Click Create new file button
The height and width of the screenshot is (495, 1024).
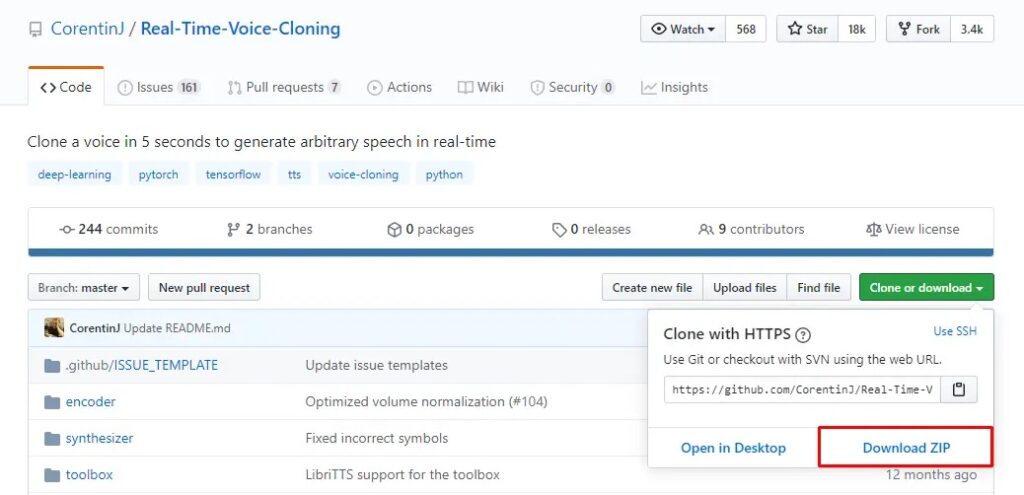[652, 287]
